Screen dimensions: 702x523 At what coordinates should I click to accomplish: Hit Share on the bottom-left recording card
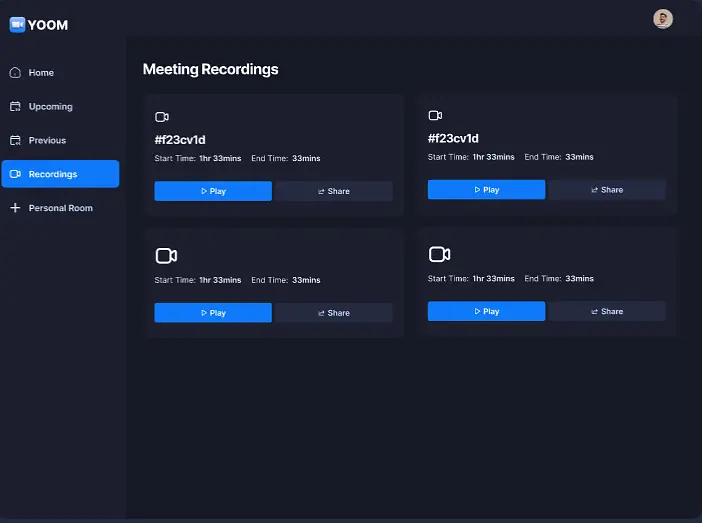click(334, 313)
